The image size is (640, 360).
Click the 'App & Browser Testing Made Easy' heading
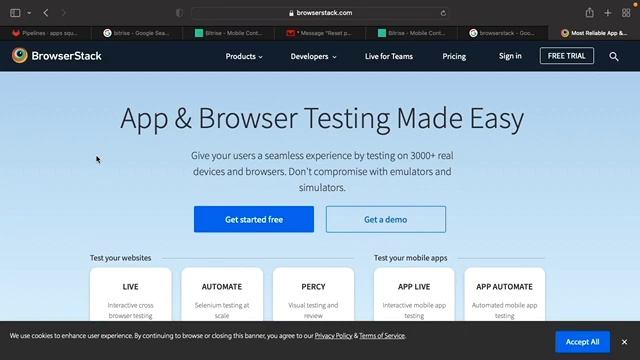(x=322, y=118)
